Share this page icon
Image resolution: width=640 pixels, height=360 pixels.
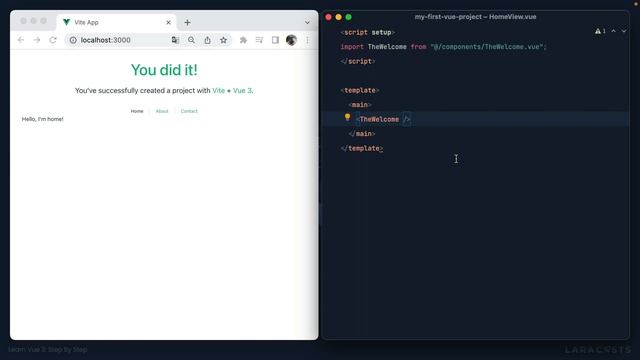pyautogui.click(x=207, y=40)
